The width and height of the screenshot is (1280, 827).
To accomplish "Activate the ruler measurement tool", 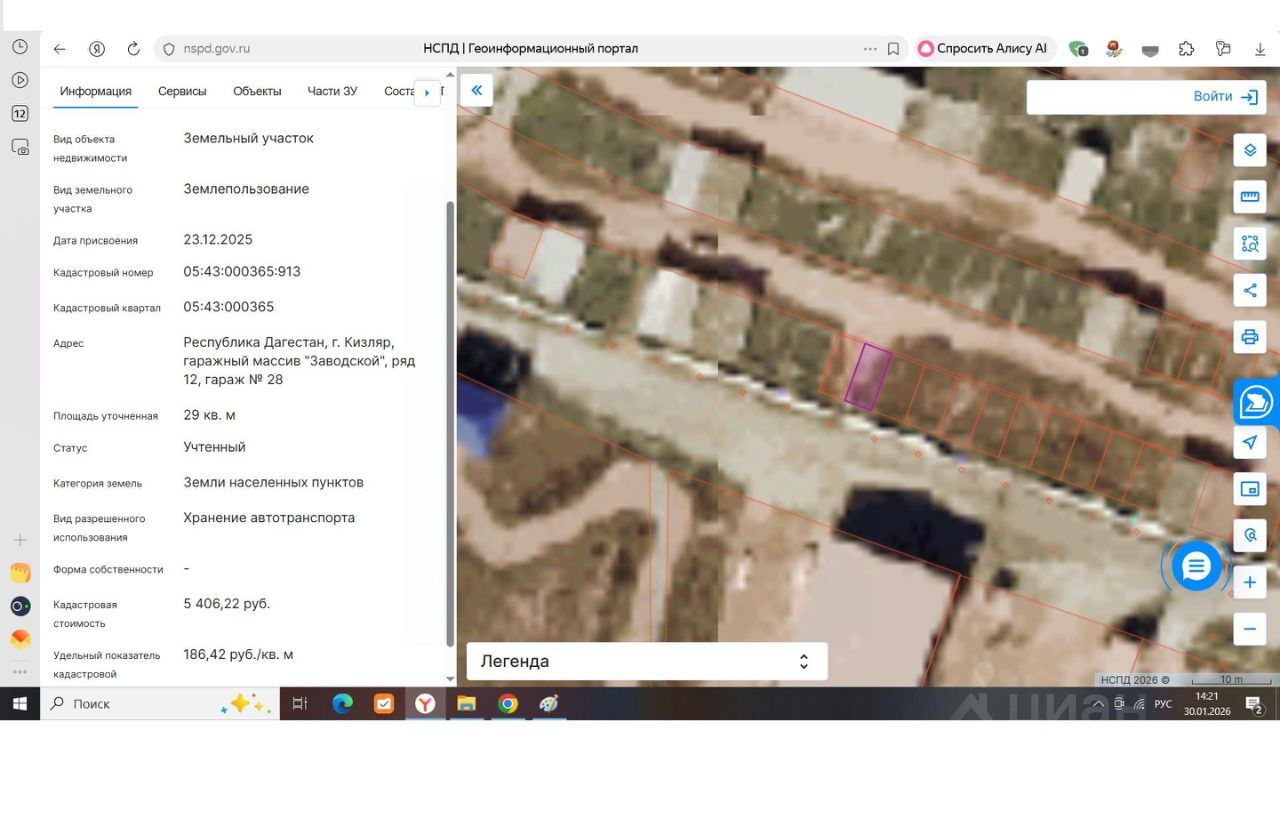I will [x=1249, y=197].
